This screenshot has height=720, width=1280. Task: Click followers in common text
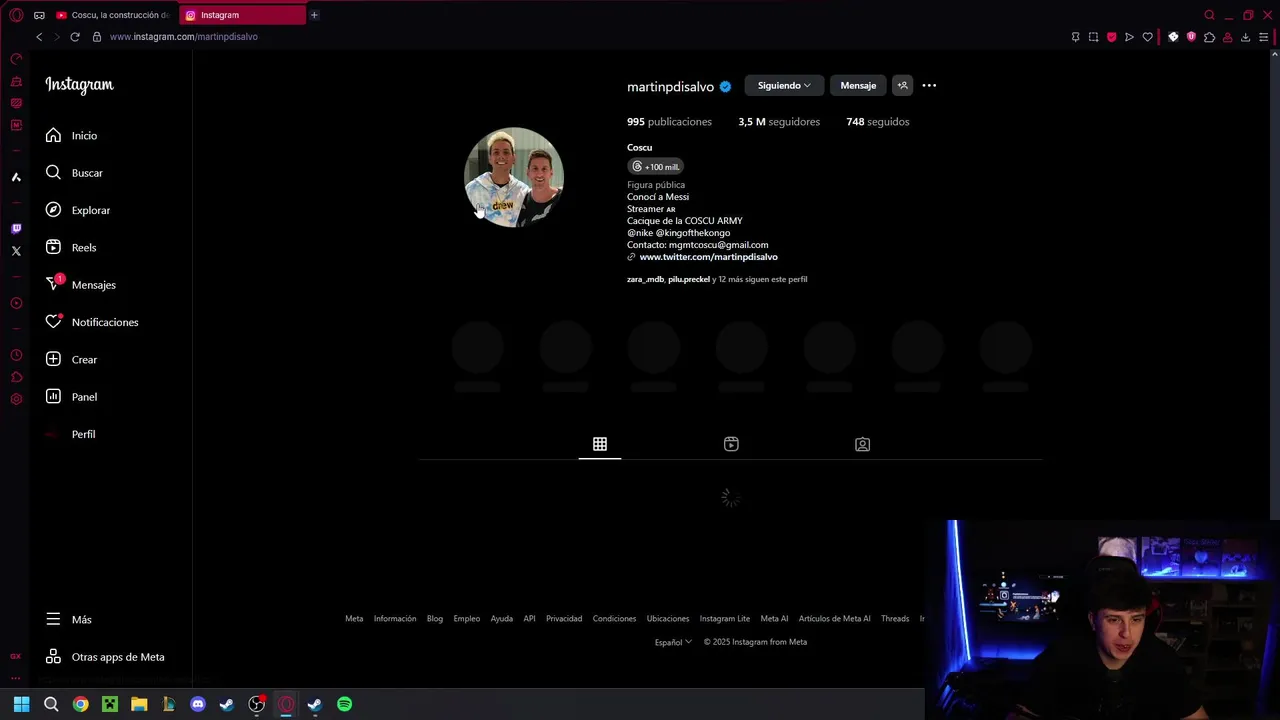[x=717, y=280]
